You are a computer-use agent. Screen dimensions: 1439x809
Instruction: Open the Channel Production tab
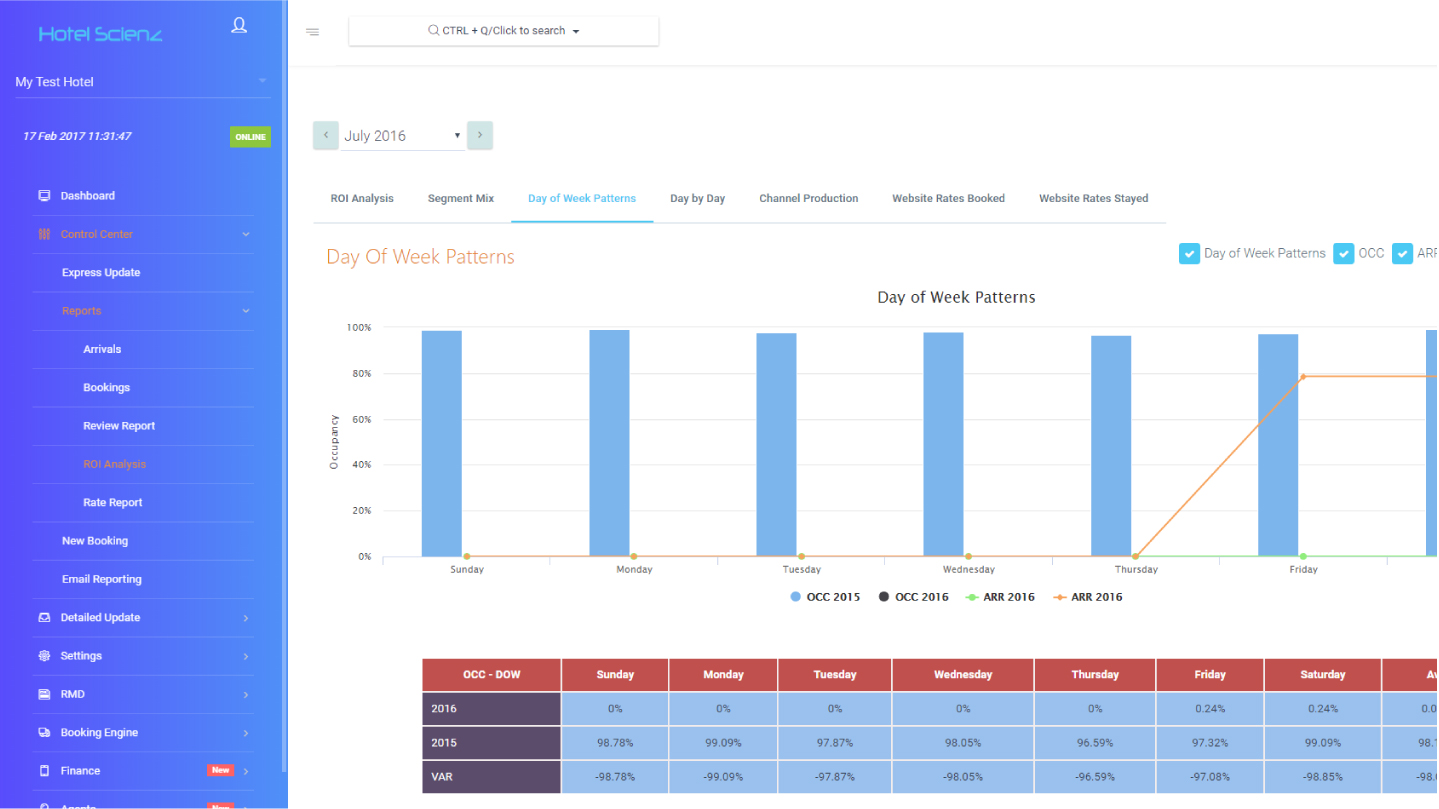[808, 199]
